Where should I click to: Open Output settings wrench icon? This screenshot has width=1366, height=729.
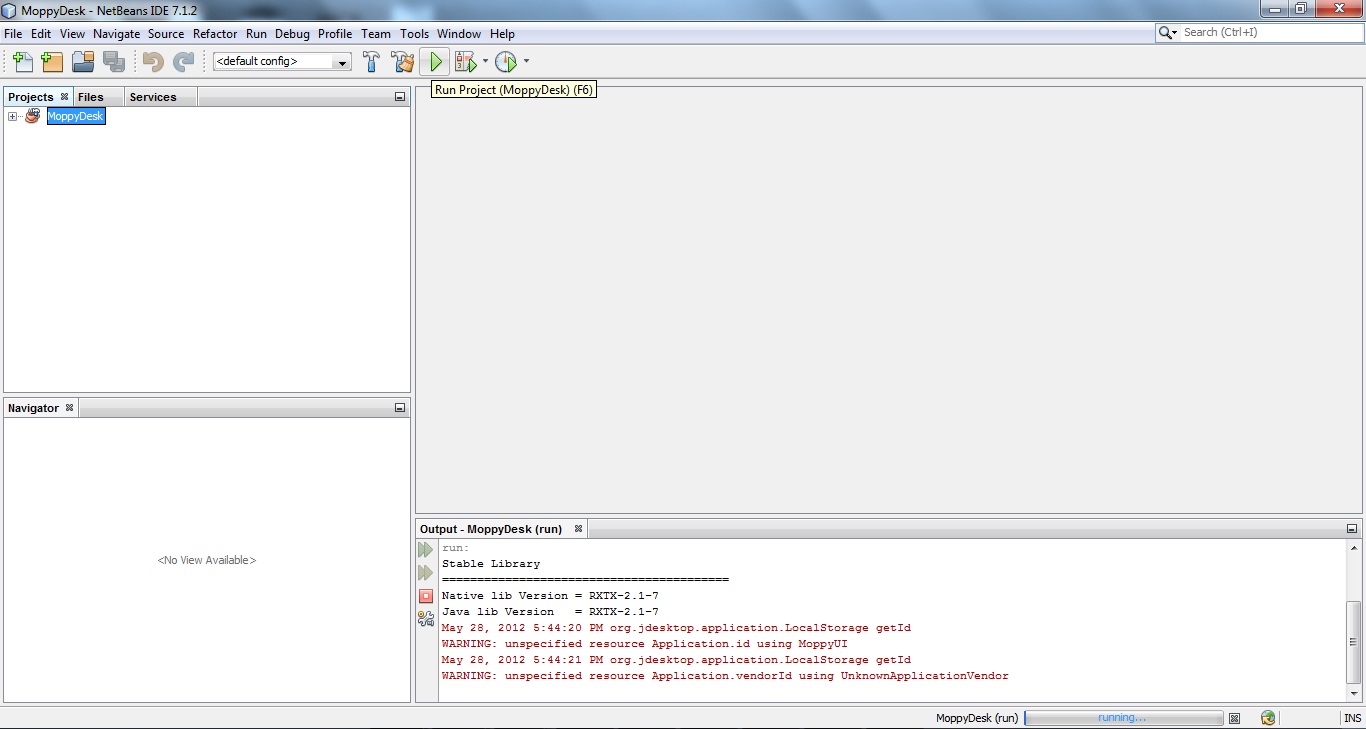[x=426, y=619]
